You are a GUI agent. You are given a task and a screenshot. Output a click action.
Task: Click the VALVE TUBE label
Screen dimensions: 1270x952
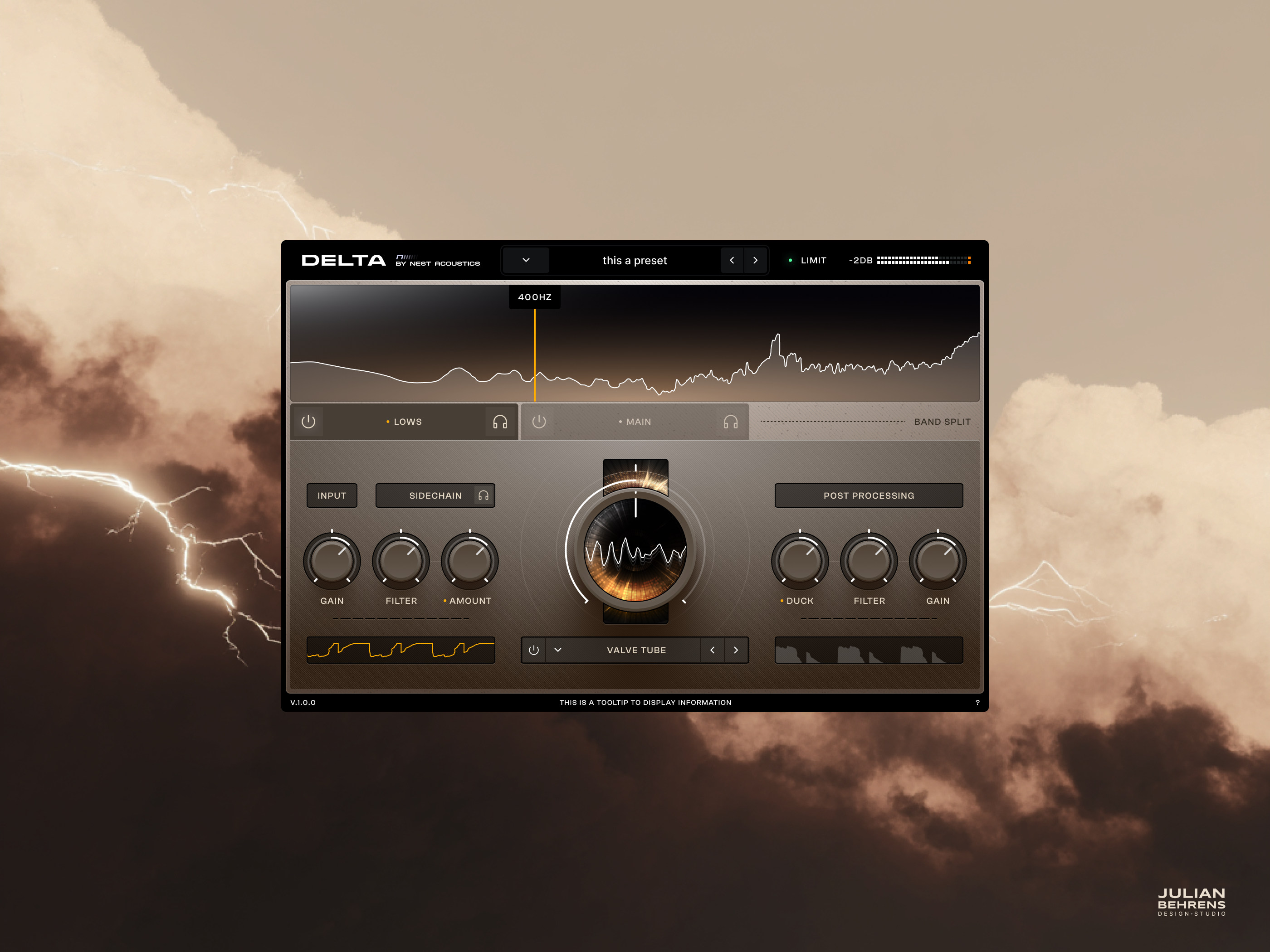coord(636,650)
